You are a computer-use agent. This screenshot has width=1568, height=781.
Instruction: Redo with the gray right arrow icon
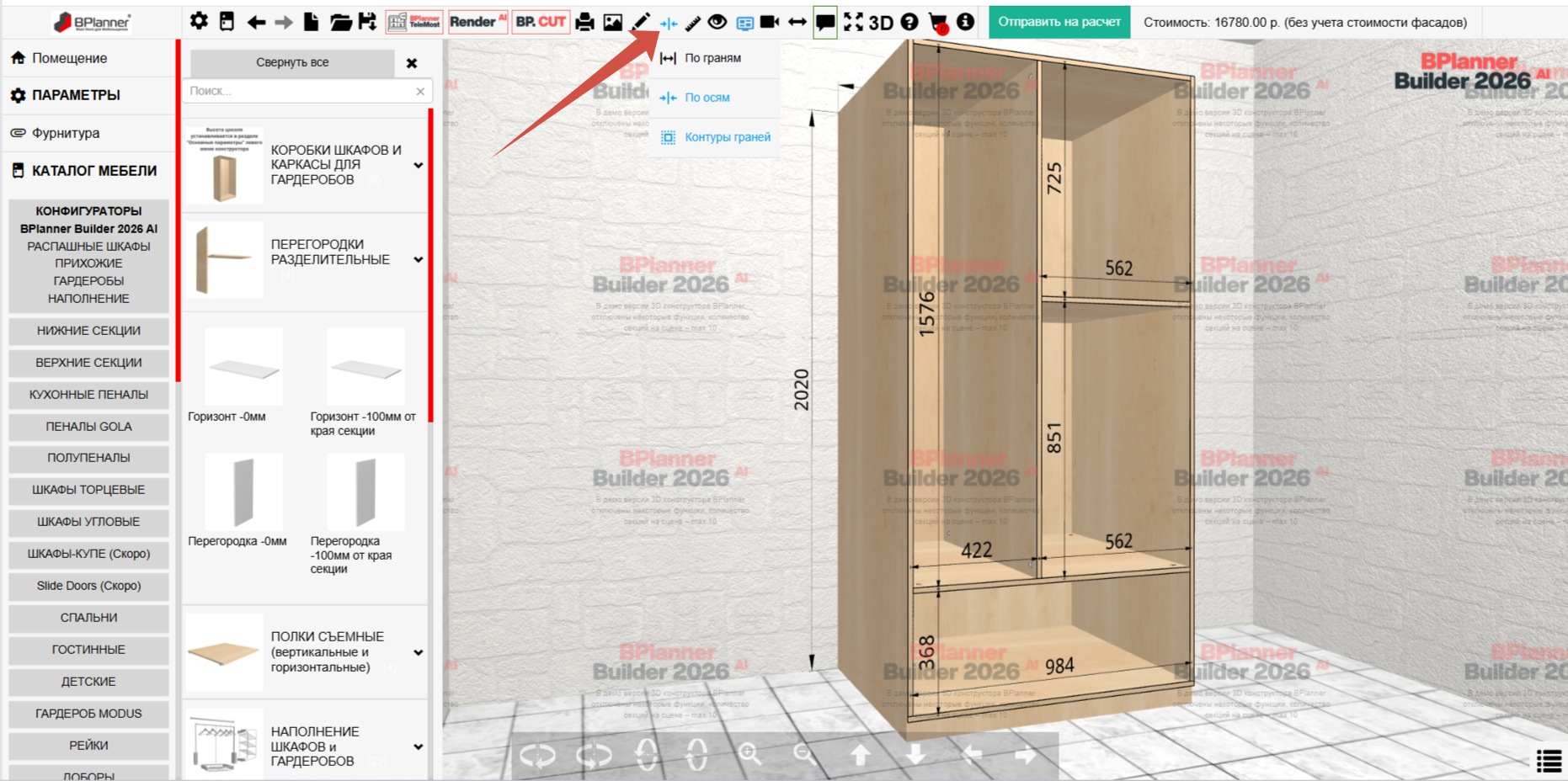pos(284,22)
